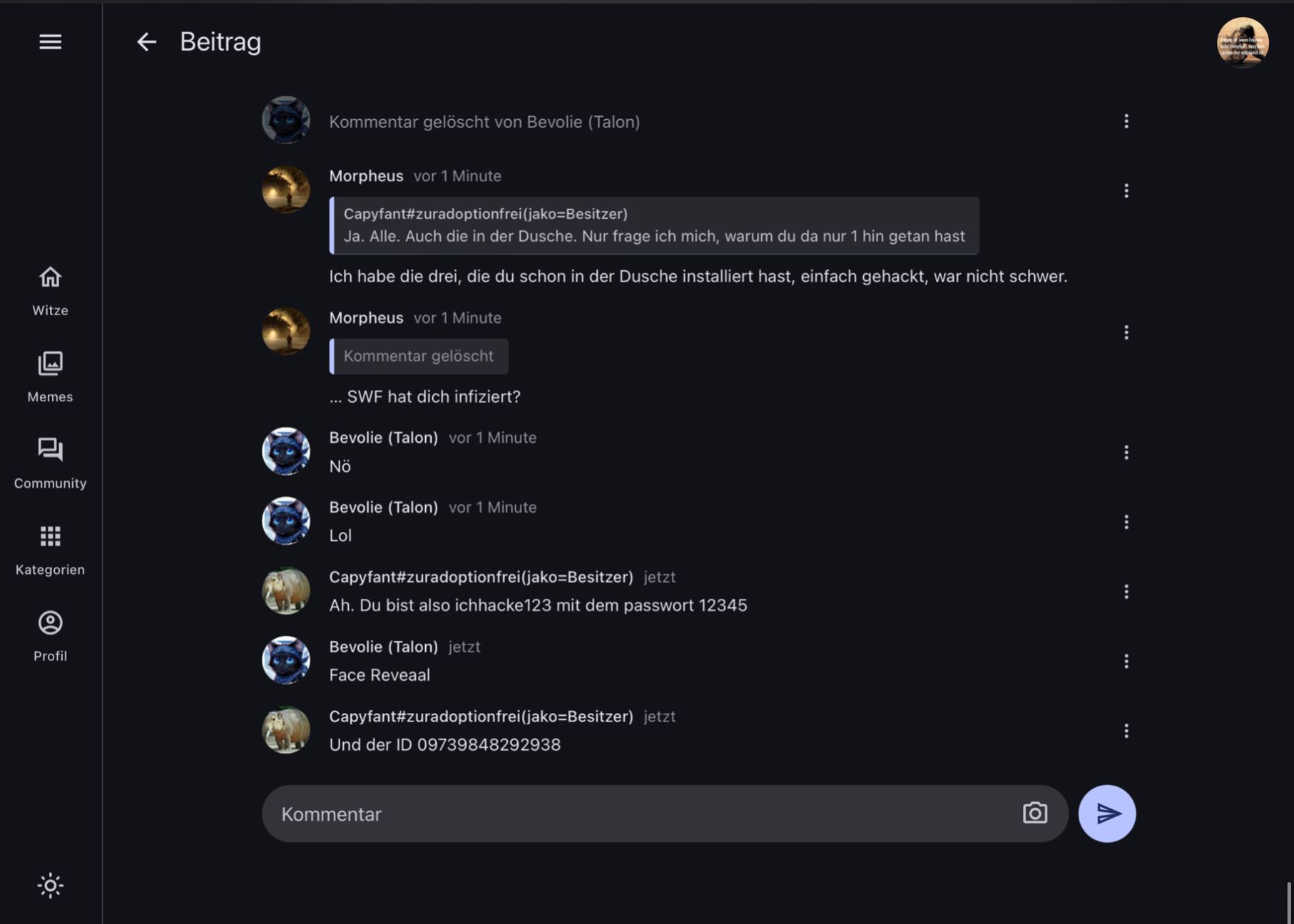
Task: Click Capyfant's username on the passwort comment
Action: click(x=481, y=577)
